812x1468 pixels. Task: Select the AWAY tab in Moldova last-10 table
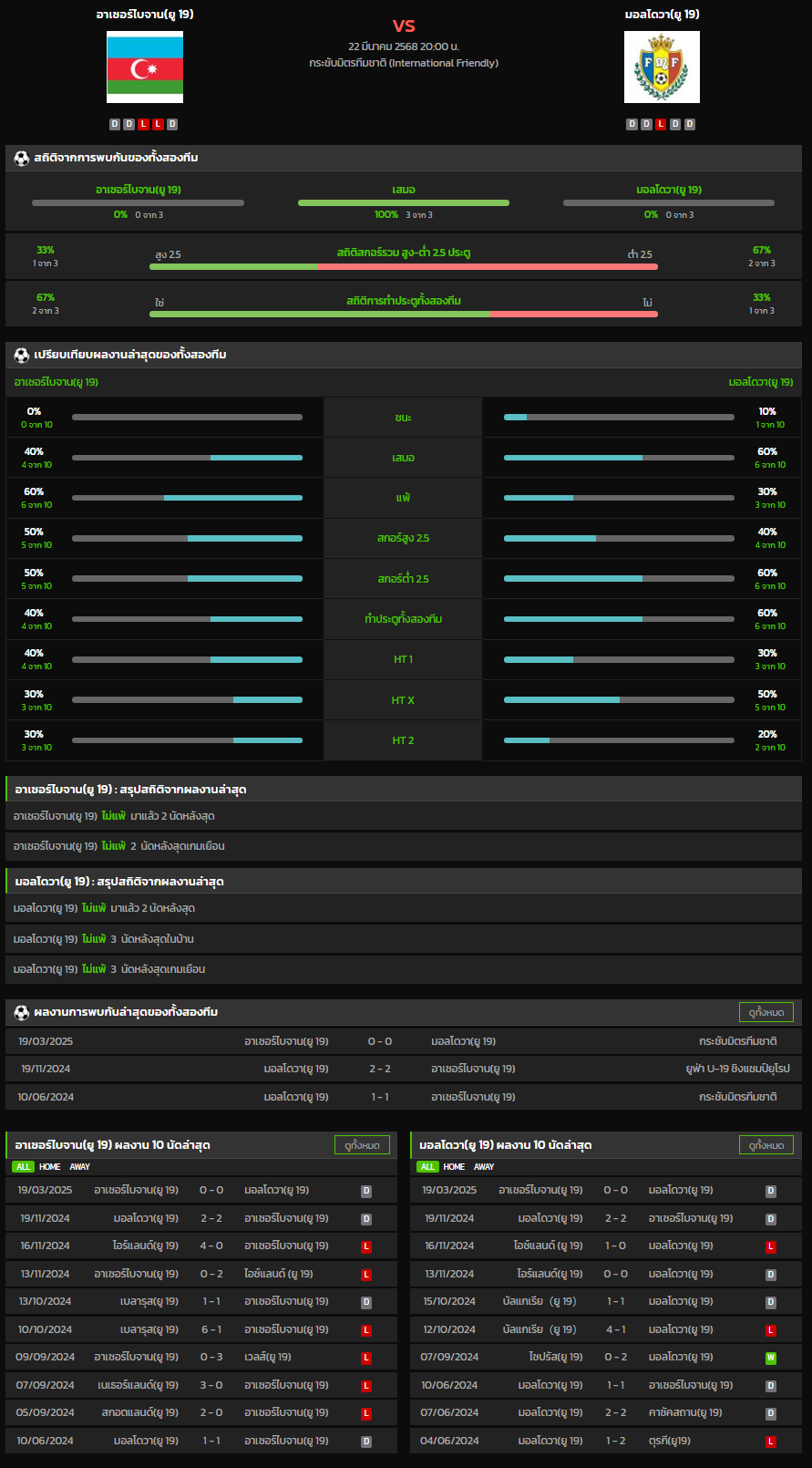[484, 1167]
